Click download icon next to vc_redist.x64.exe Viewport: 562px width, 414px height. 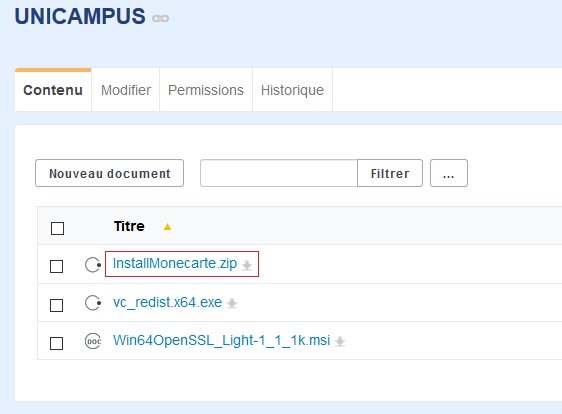pos(232,303)
